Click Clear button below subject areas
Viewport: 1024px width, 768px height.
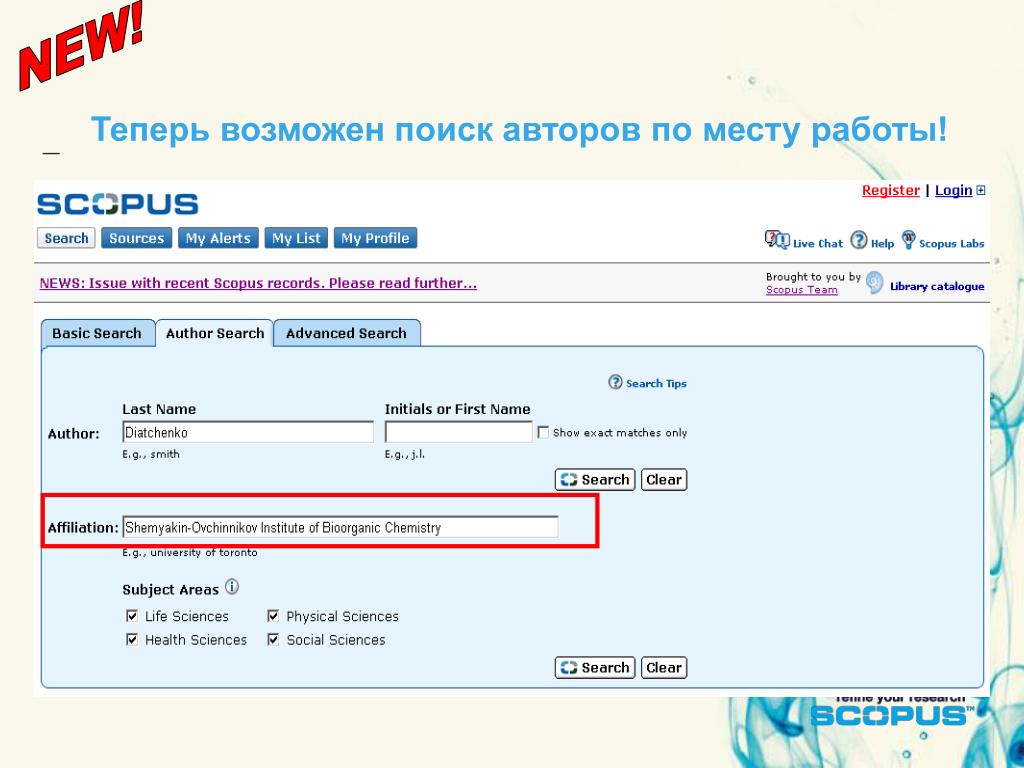pos(664,667)
